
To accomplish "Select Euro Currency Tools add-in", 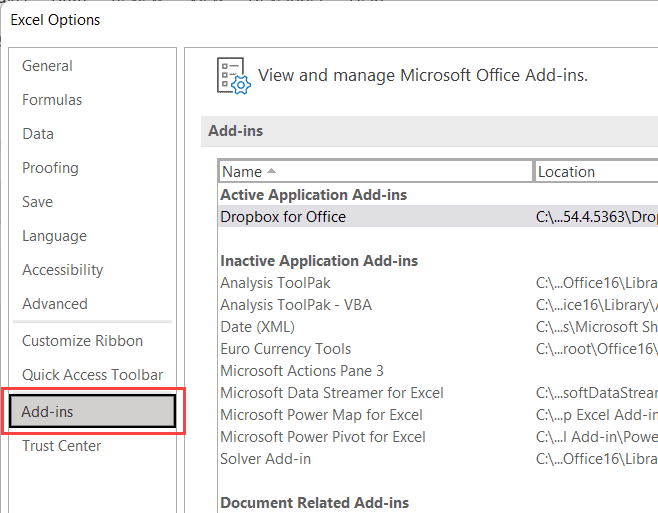I will point(285,349).
